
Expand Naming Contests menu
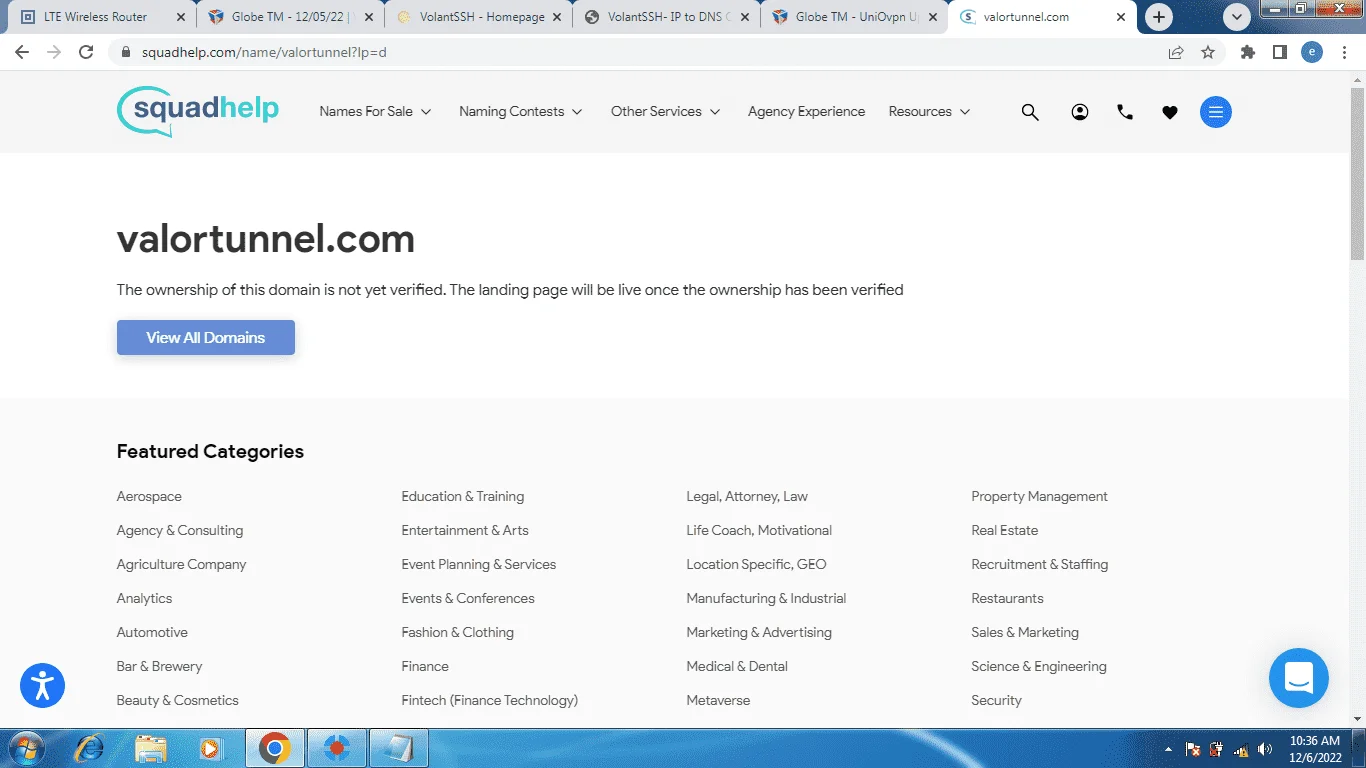521,112
